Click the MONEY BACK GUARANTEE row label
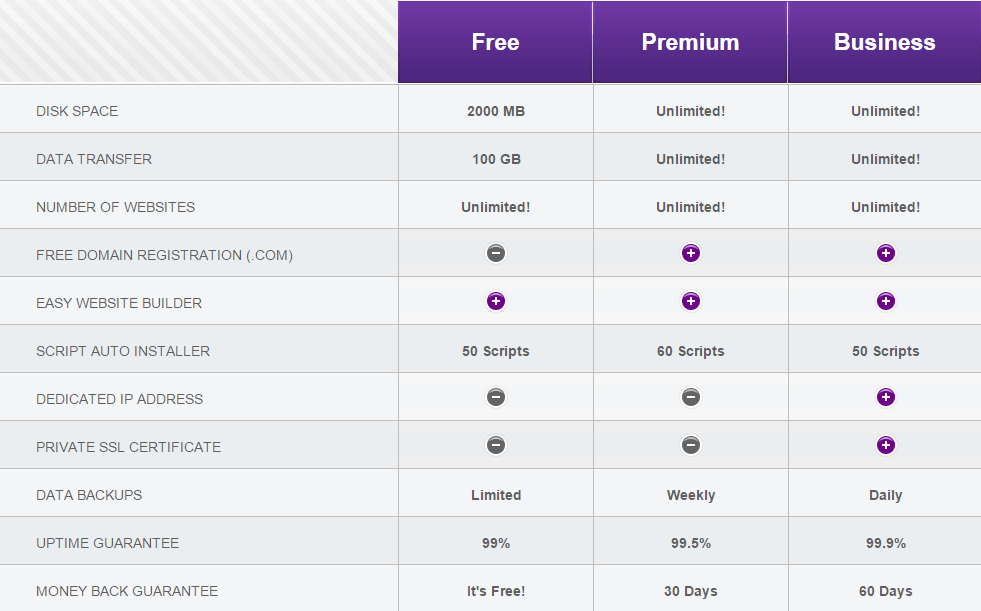The height and width of the screenshot is (611, 981). [127, 591]
